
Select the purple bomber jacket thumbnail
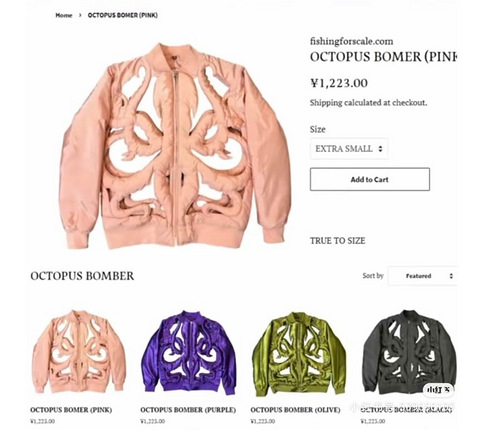189,353
